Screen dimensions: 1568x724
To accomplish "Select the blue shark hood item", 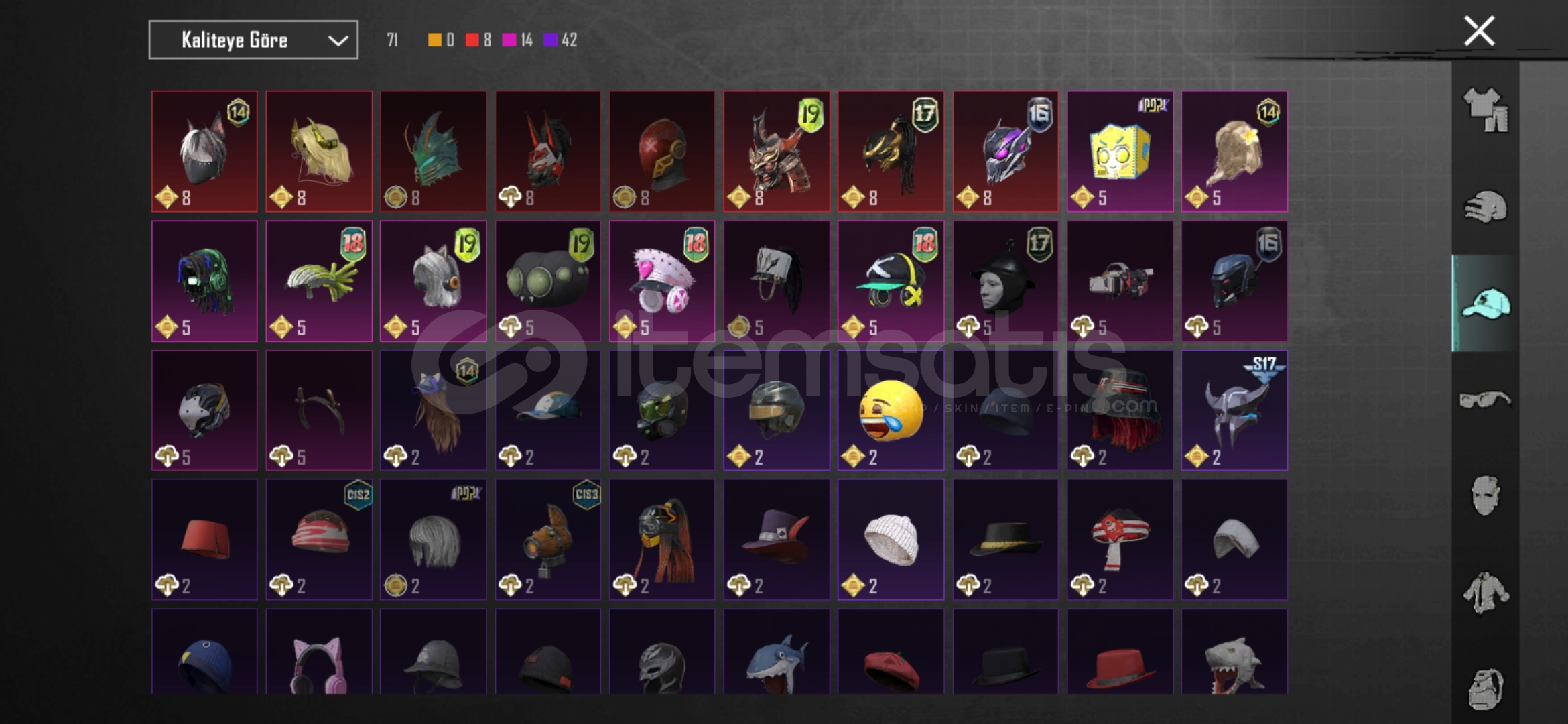I will click(777, 652).
